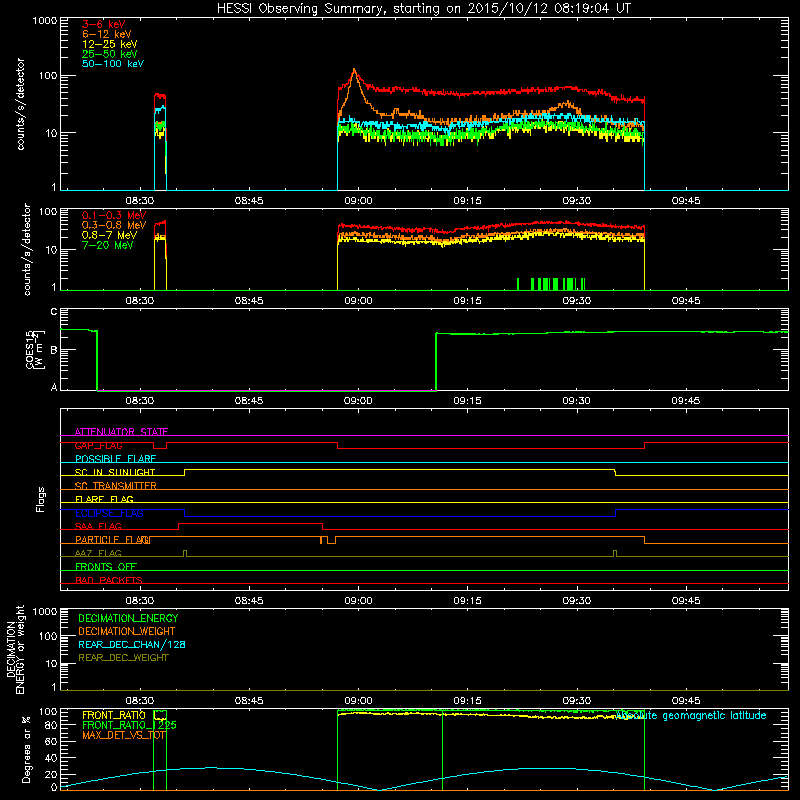The image size is (800, 800).
Task: Click the 09:45 tick label under Flags panel
Action: point(686,601)
